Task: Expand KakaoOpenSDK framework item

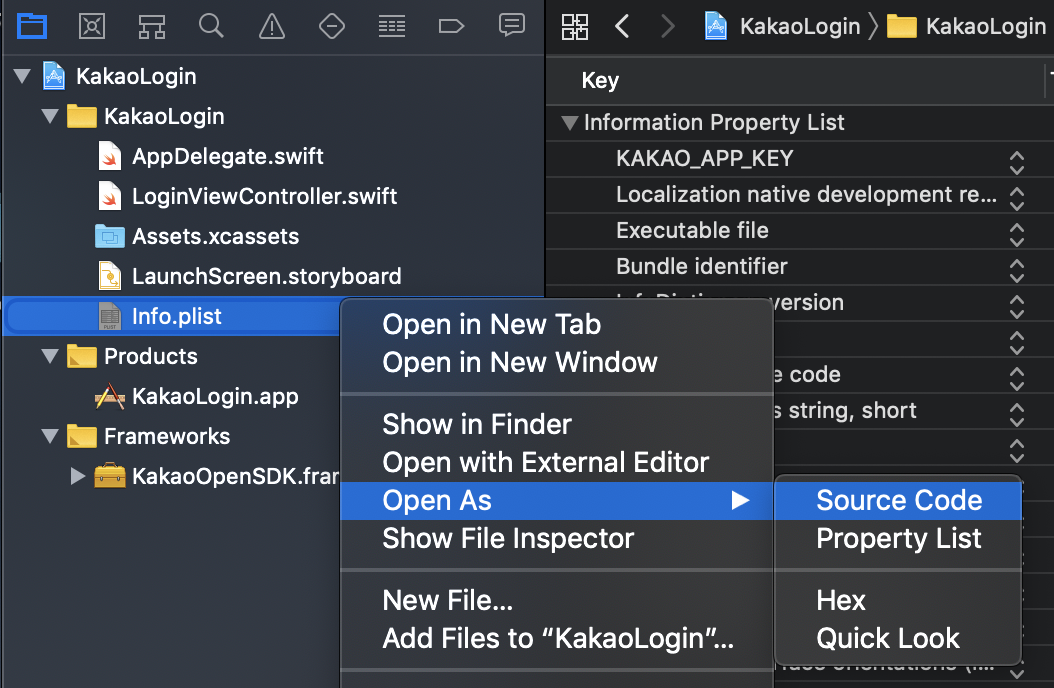Action: (78, 476)
